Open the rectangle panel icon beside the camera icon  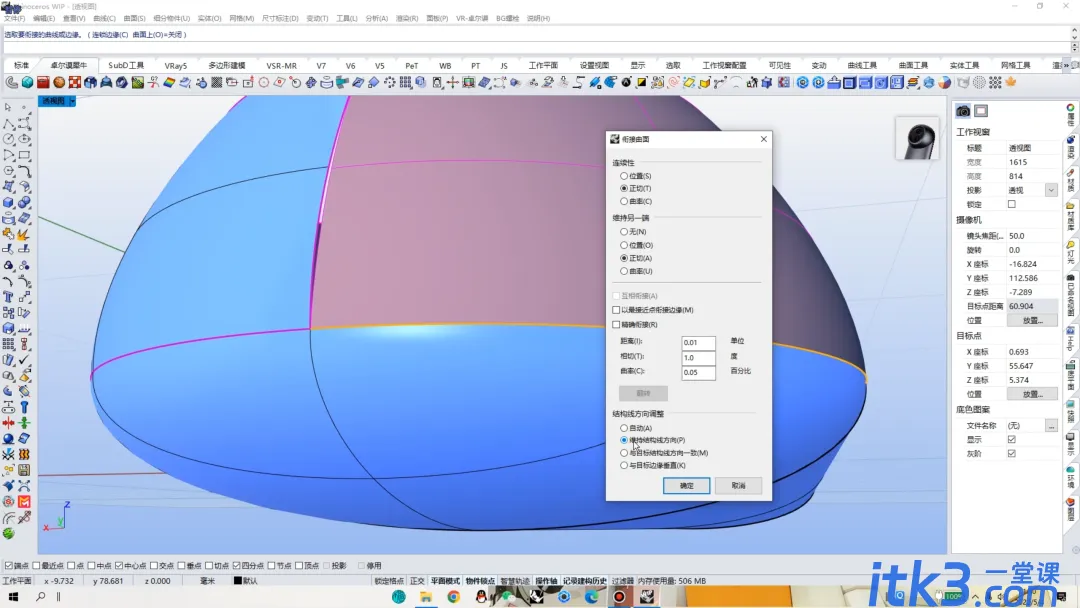(981, 111)
